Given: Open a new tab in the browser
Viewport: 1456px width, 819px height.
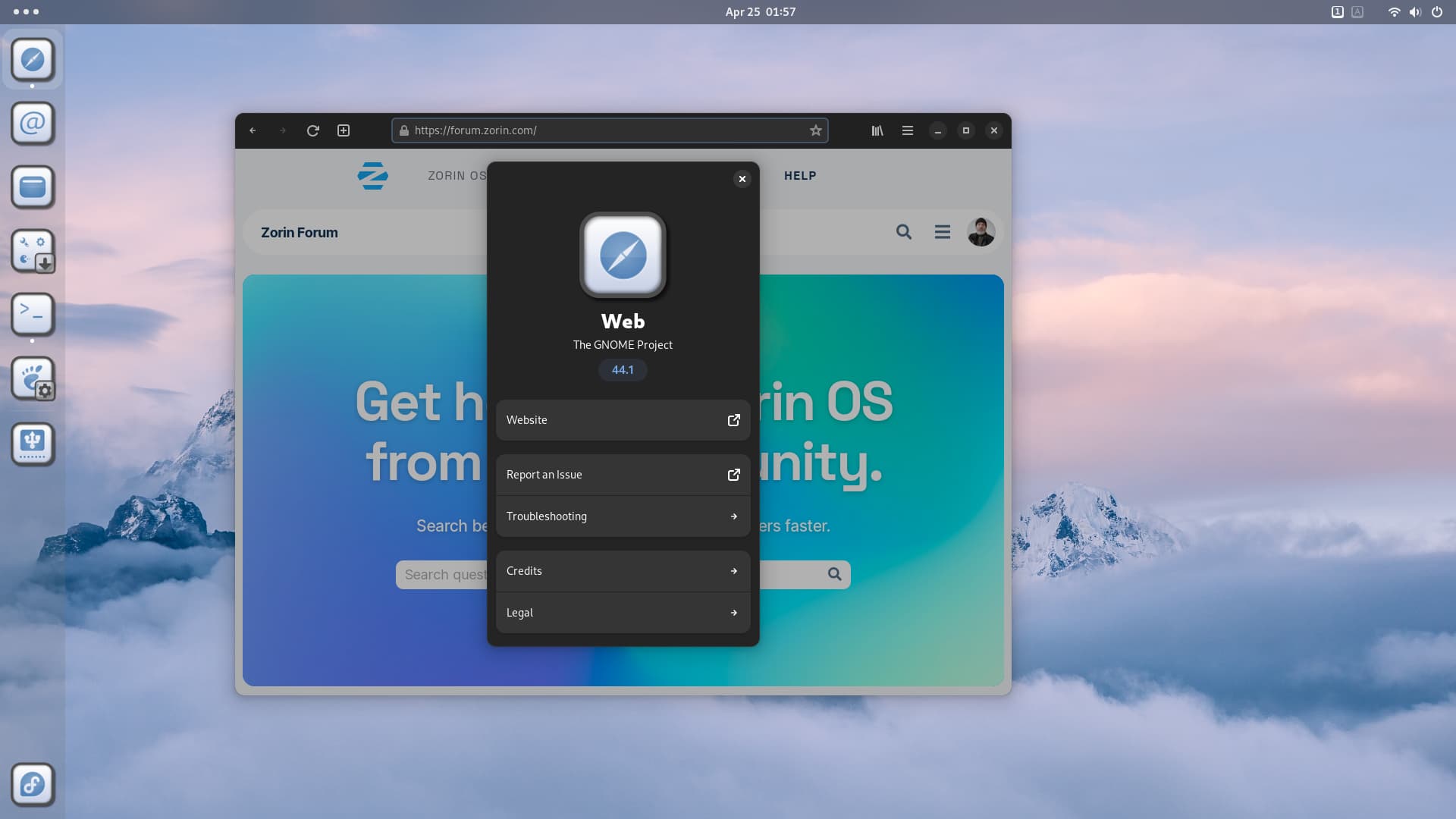Looking at the screenshot, I should click(344, 130).
